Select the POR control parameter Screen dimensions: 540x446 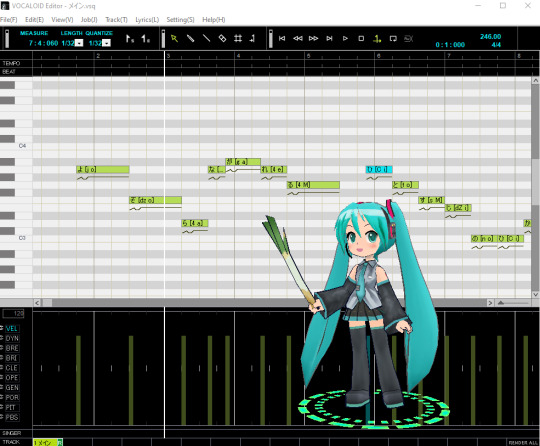click(x=12, y=397)
